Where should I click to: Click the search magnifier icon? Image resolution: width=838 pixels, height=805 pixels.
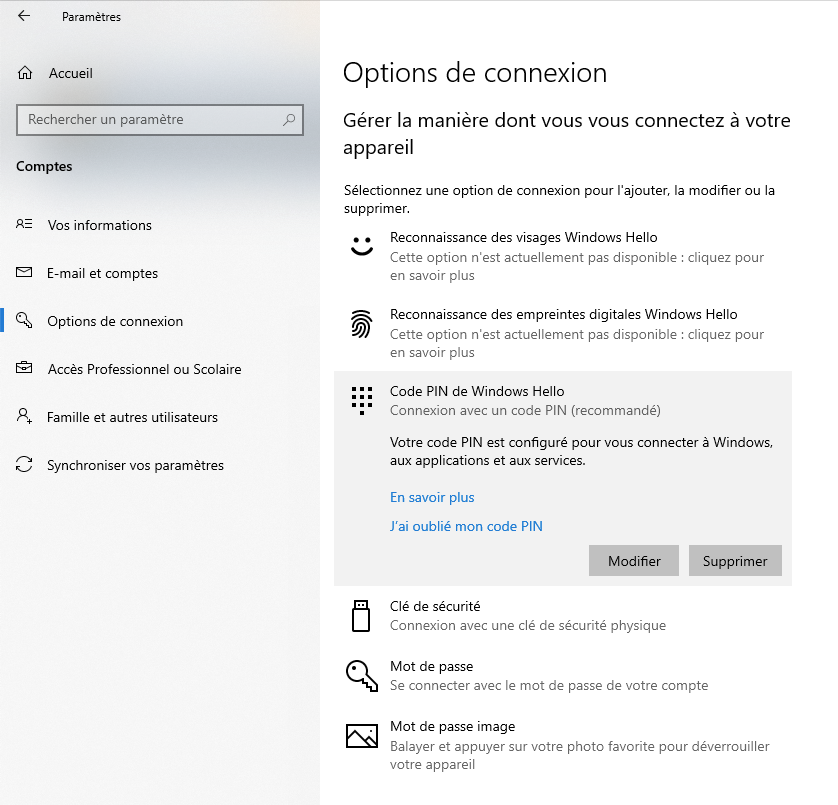point(289,120)
